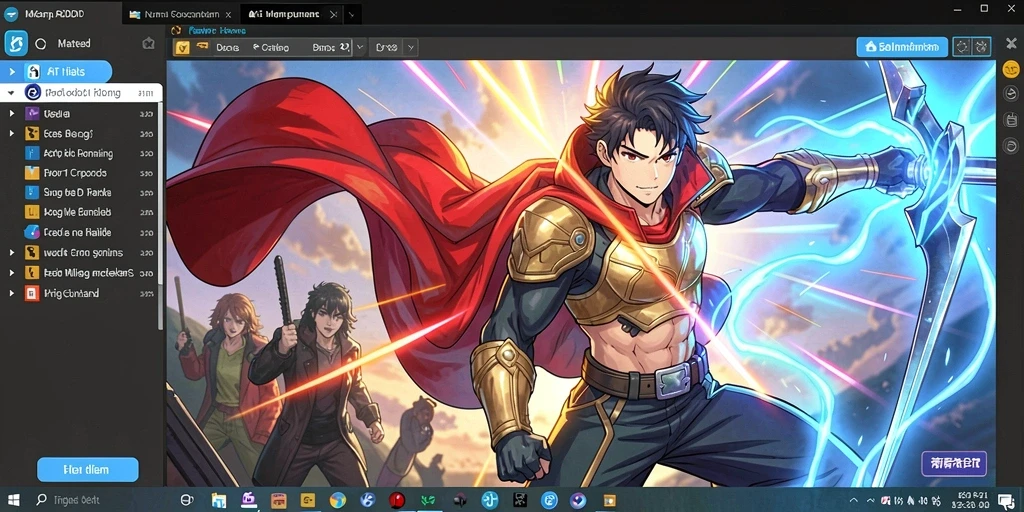Expand the AT Hiats blue highlighted item
Viewport: 1024px width, 512px height.
point(12,71)
